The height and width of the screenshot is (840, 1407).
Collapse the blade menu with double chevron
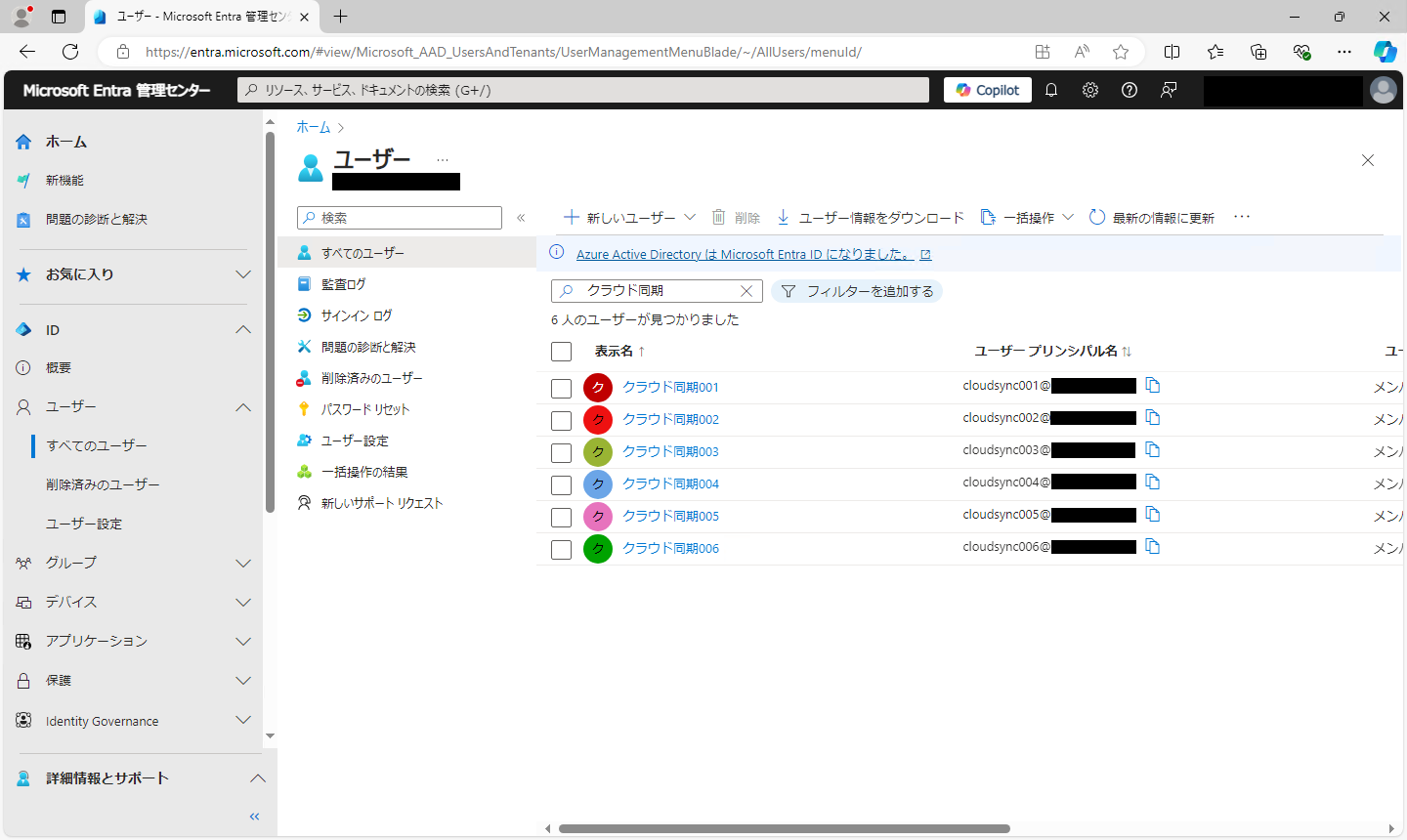(x=521, y=218)
